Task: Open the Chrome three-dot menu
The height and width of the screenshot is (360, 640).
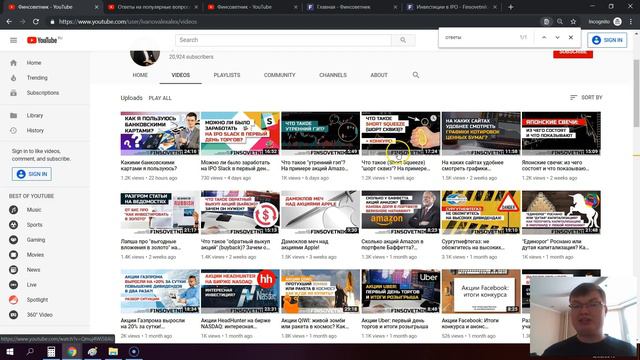Action: (631, 22)
